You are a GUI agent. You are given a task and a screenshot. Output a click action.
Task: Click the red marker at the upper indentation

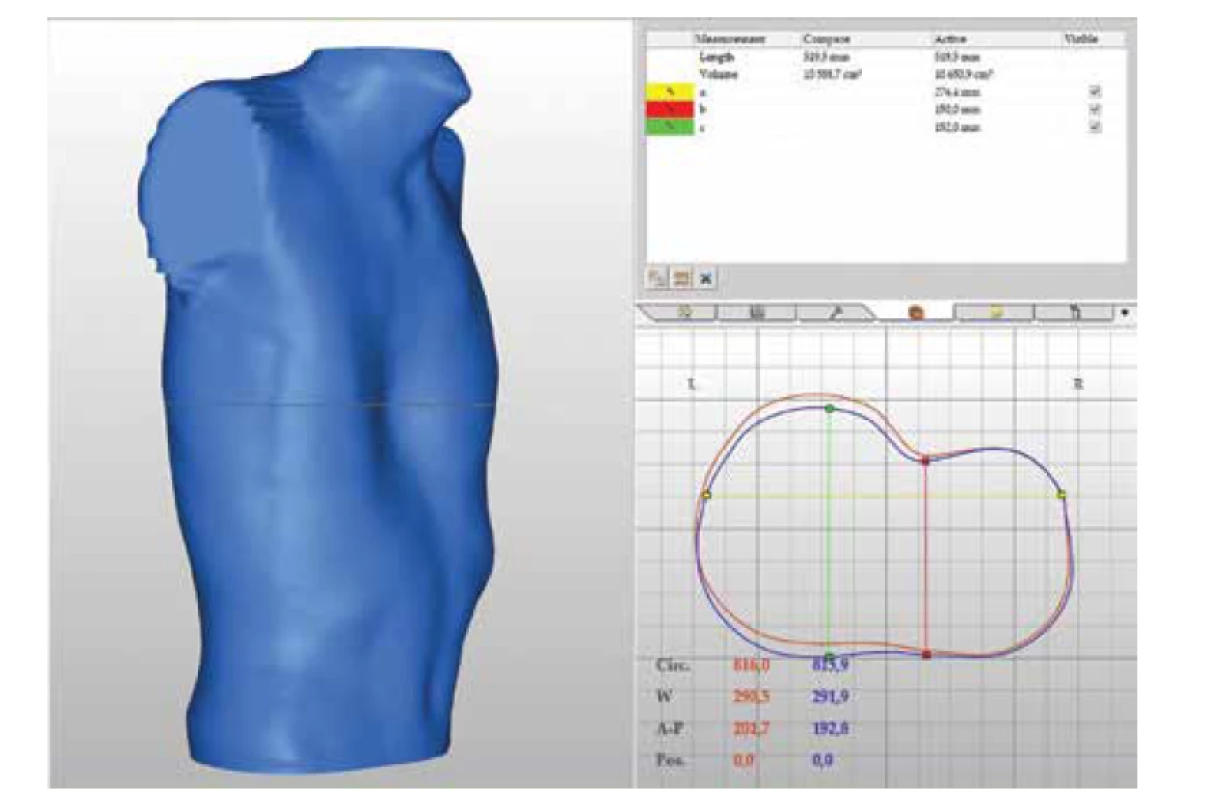coord(925,460)
